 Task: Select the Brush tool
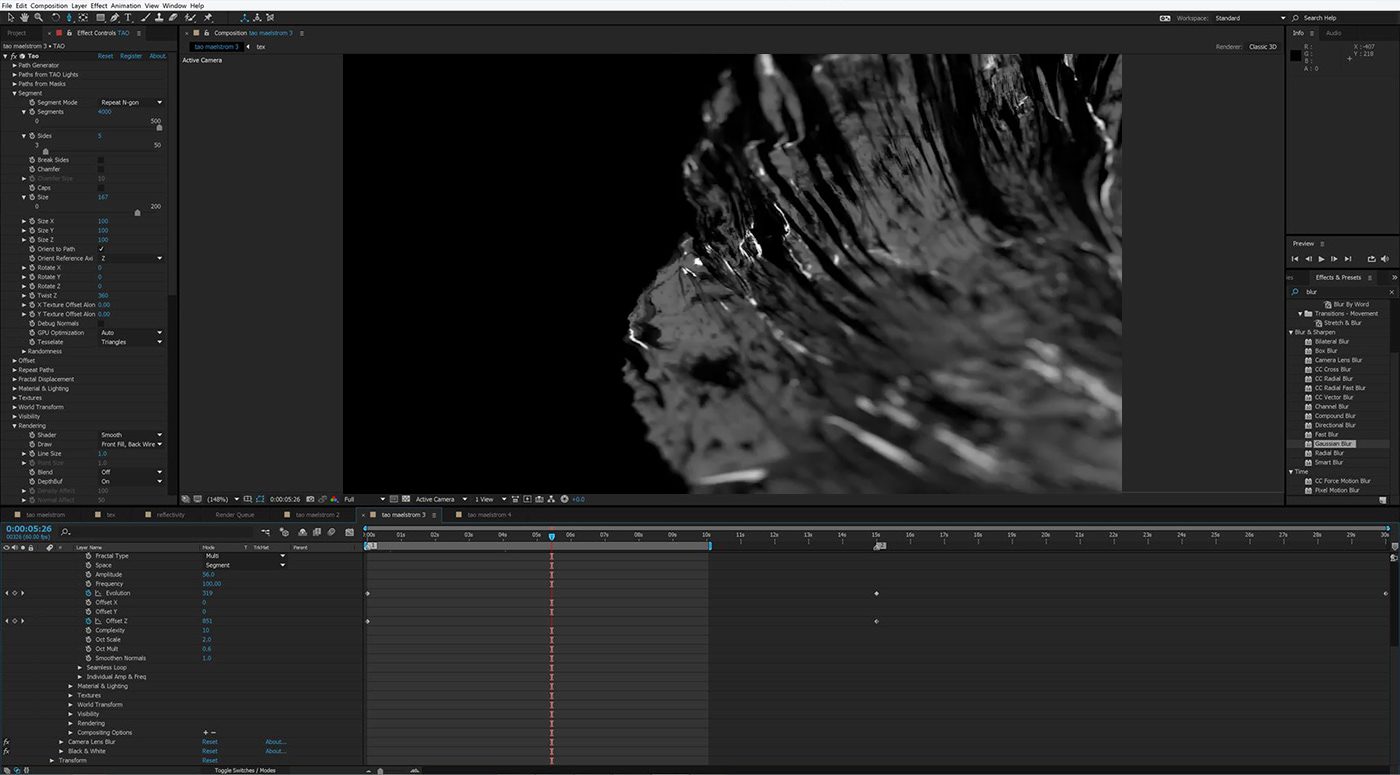tap(146, 17)
